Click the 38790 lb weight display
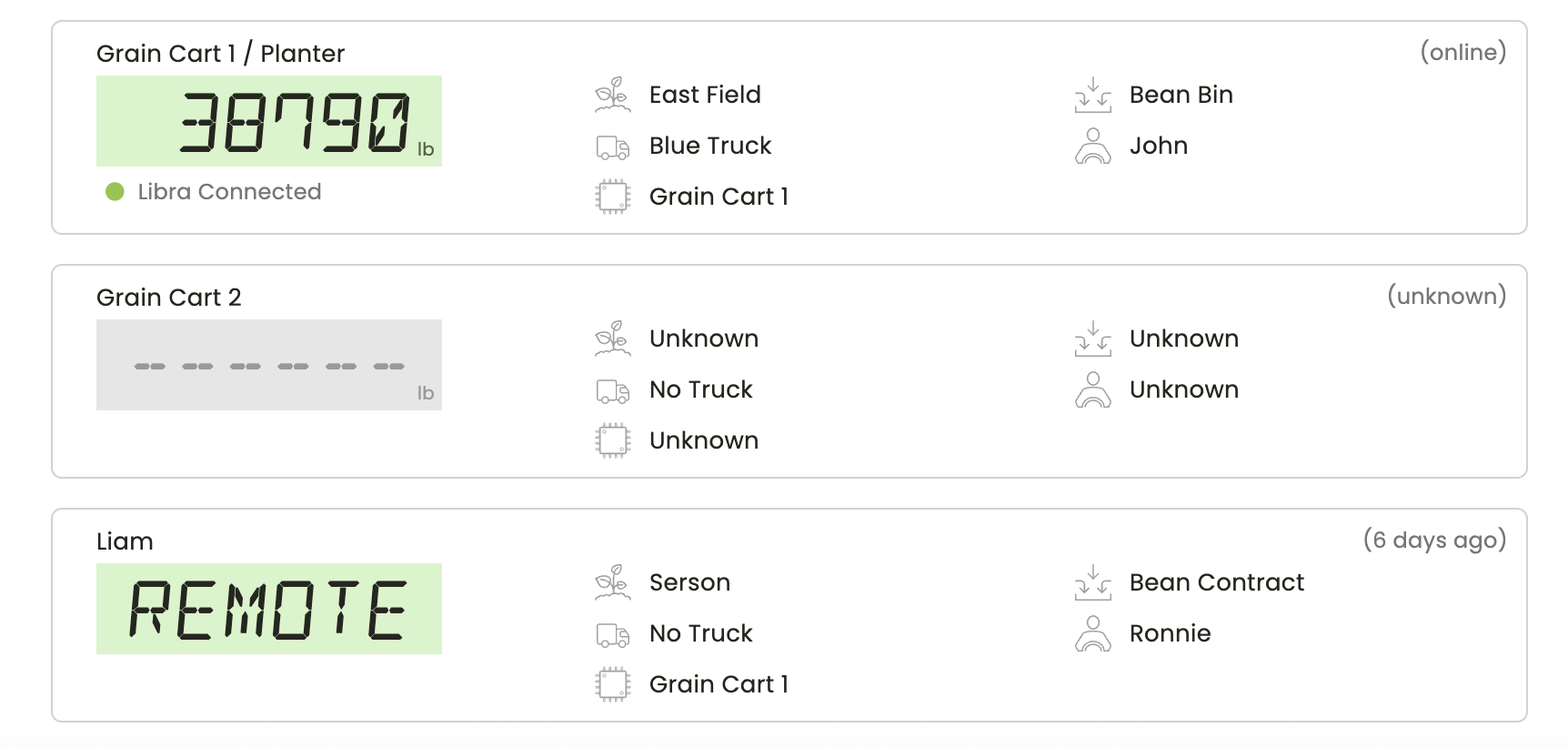This screenshot has width=1568, height=748. tap(269, 121)
